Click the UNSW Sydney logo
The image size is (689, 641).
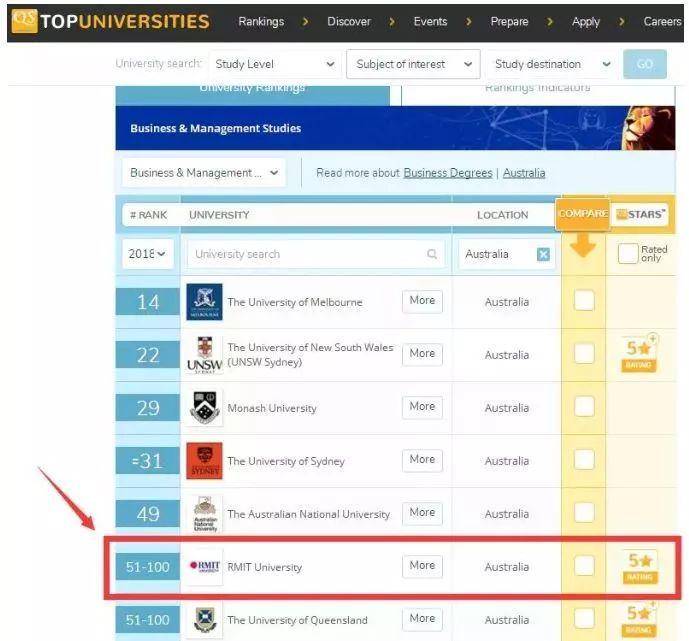204,355
